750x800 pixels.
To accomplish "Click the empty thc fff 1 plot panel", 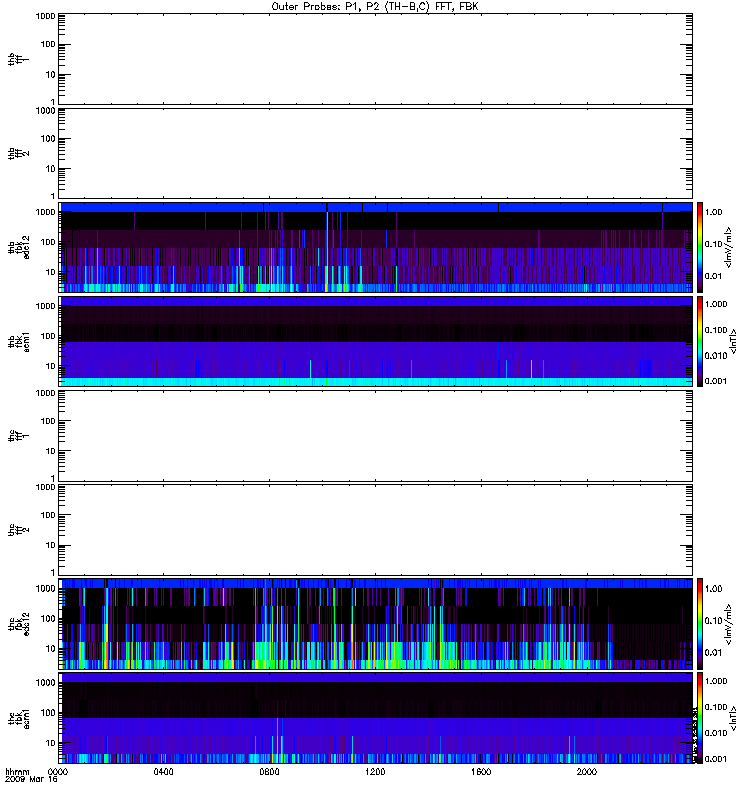I will (375, 436).
